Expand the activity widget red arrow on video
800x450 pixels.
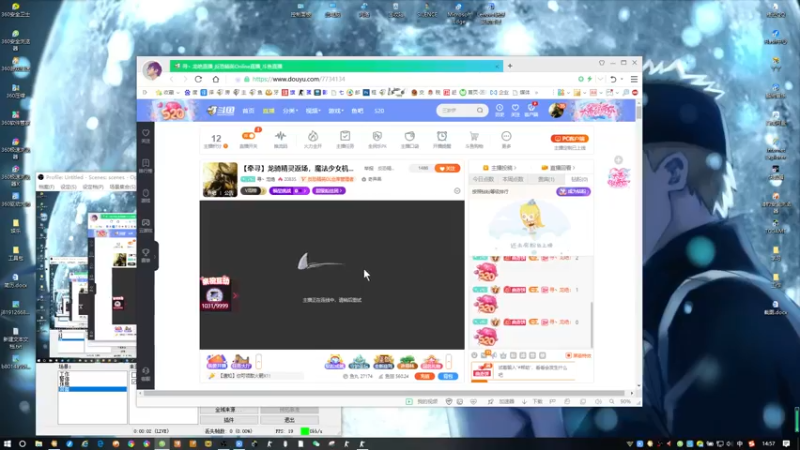235,295
